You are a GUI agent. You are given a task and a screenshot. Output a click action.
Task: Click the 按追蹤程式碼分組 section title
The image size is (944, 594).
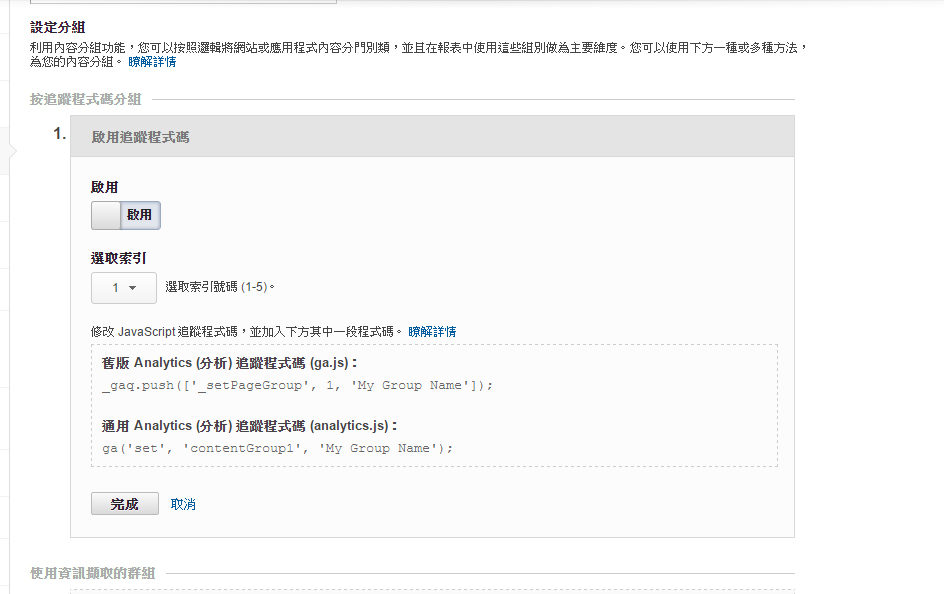[x=85, y=99]
